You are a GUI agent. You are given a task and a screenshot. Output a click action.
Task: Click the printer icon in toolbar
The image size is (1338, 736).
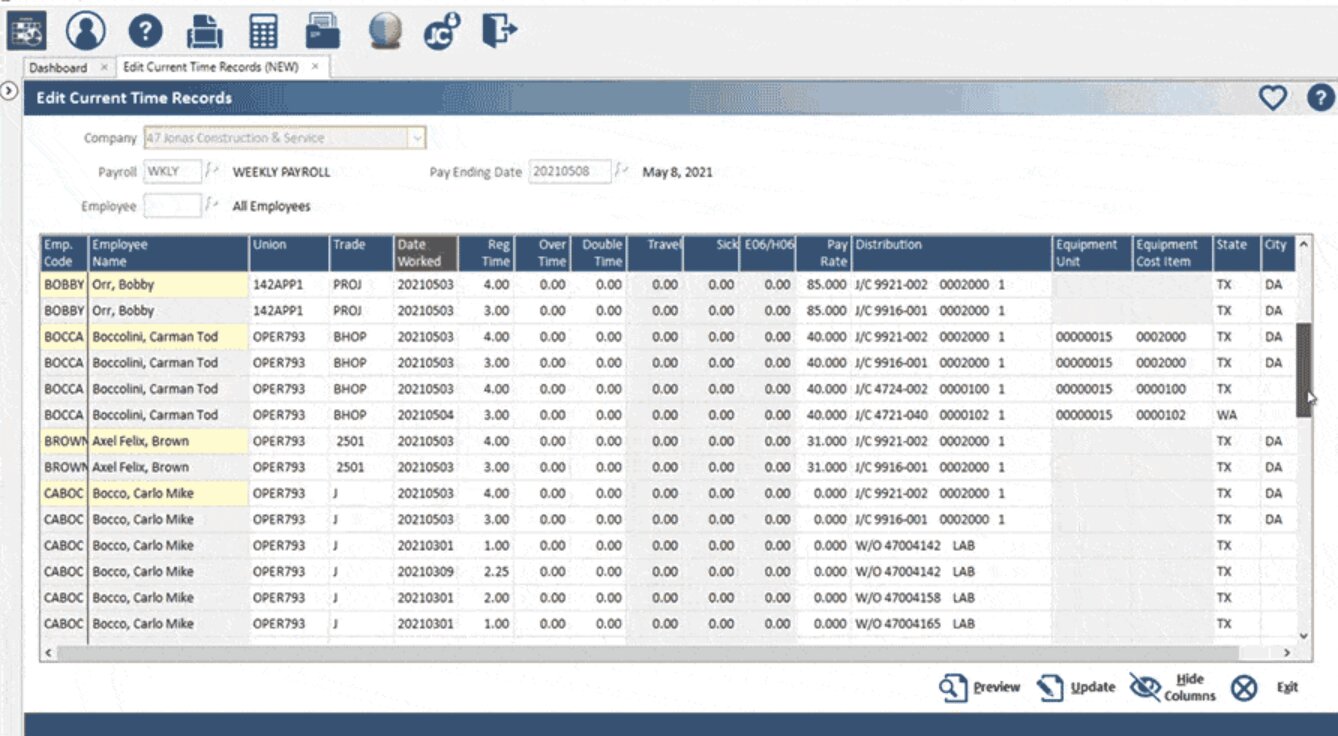pyautogui.click(x=204, y=32)
